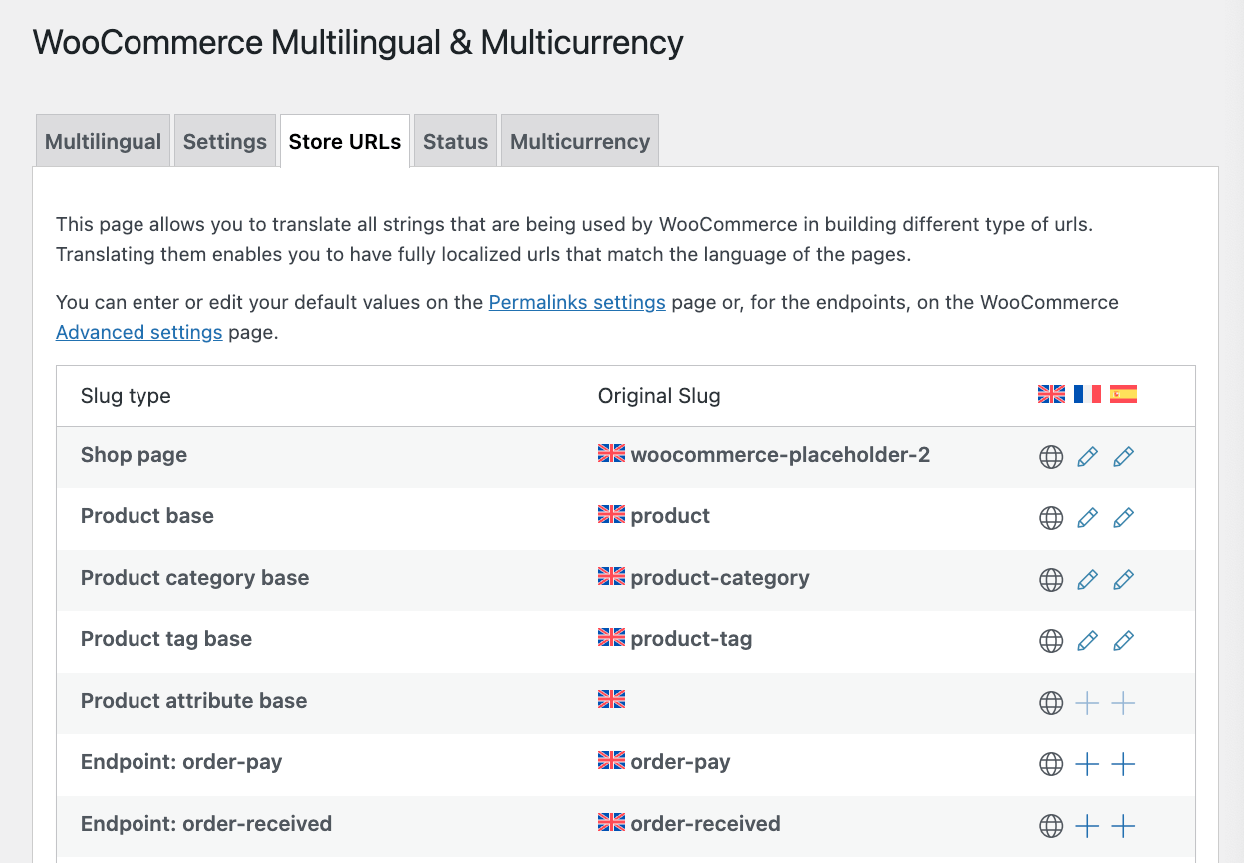Click the Product category base row label
The height and width of the screenshot is (863, 1244).
tap(195, 578)
